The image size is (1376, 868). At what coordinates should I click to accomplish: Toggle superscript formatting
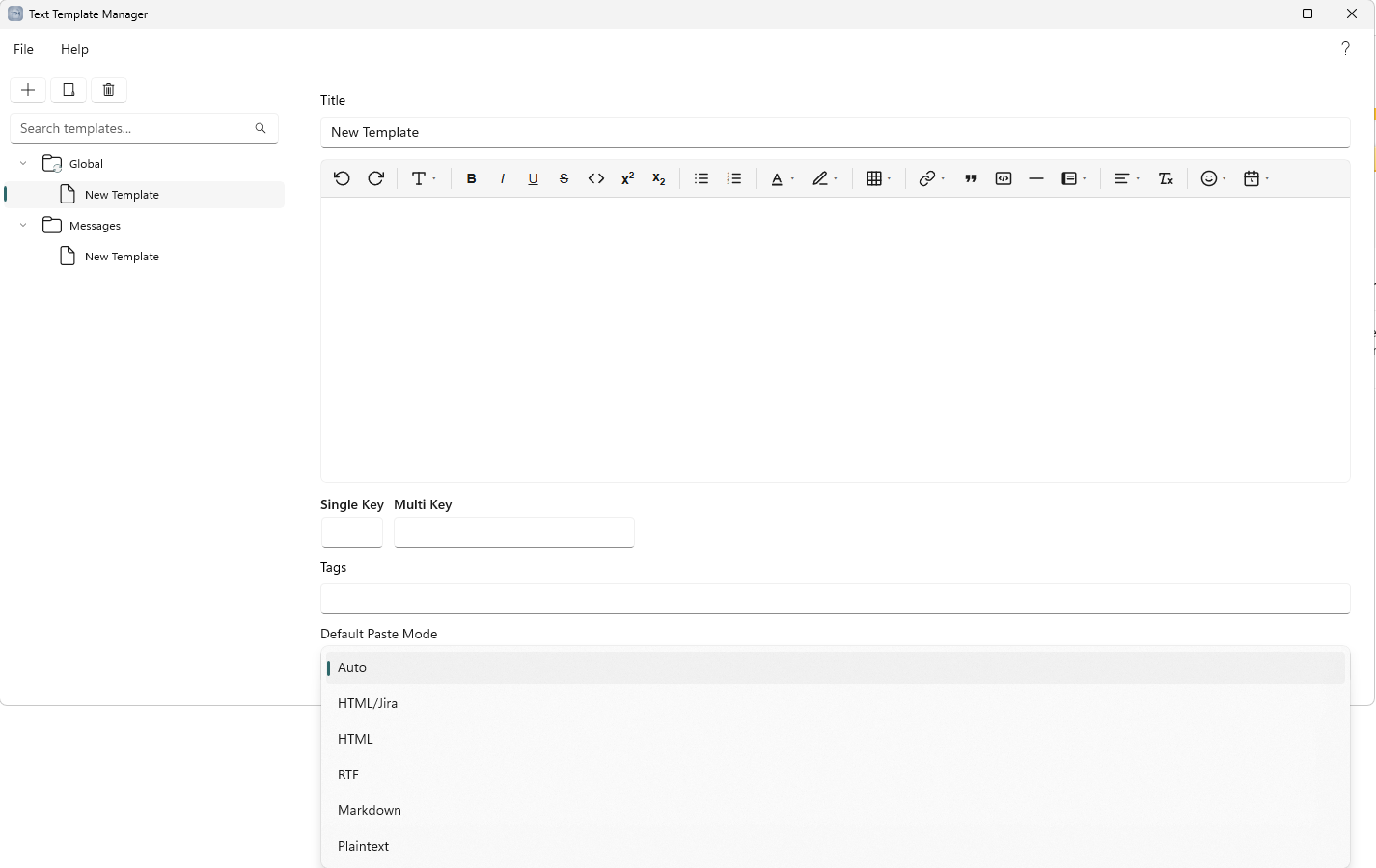[x=627, y=178]
